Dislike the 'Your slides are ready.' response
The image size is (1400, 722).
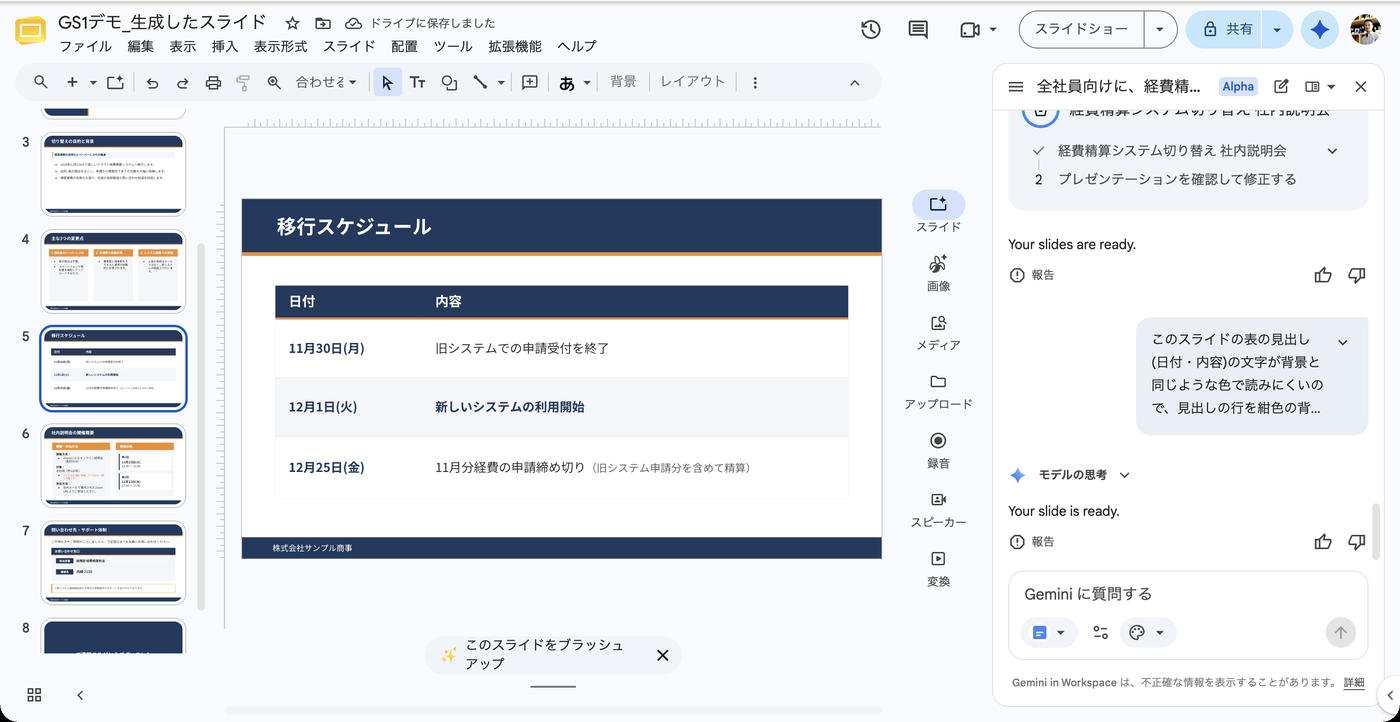[1357, 275]
